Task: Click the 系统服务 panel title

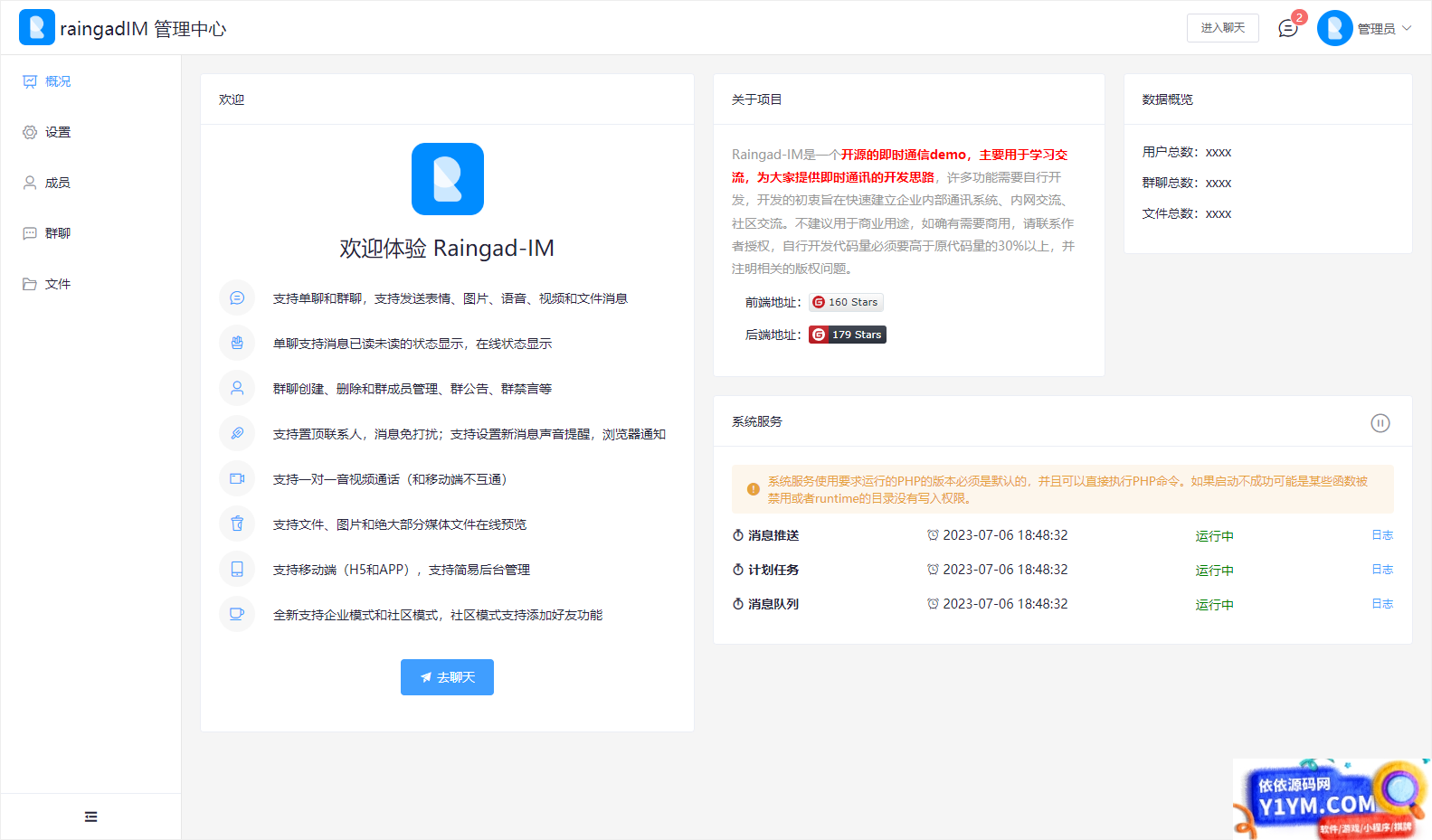Action: pyautogui.click(x=757, y=421)
